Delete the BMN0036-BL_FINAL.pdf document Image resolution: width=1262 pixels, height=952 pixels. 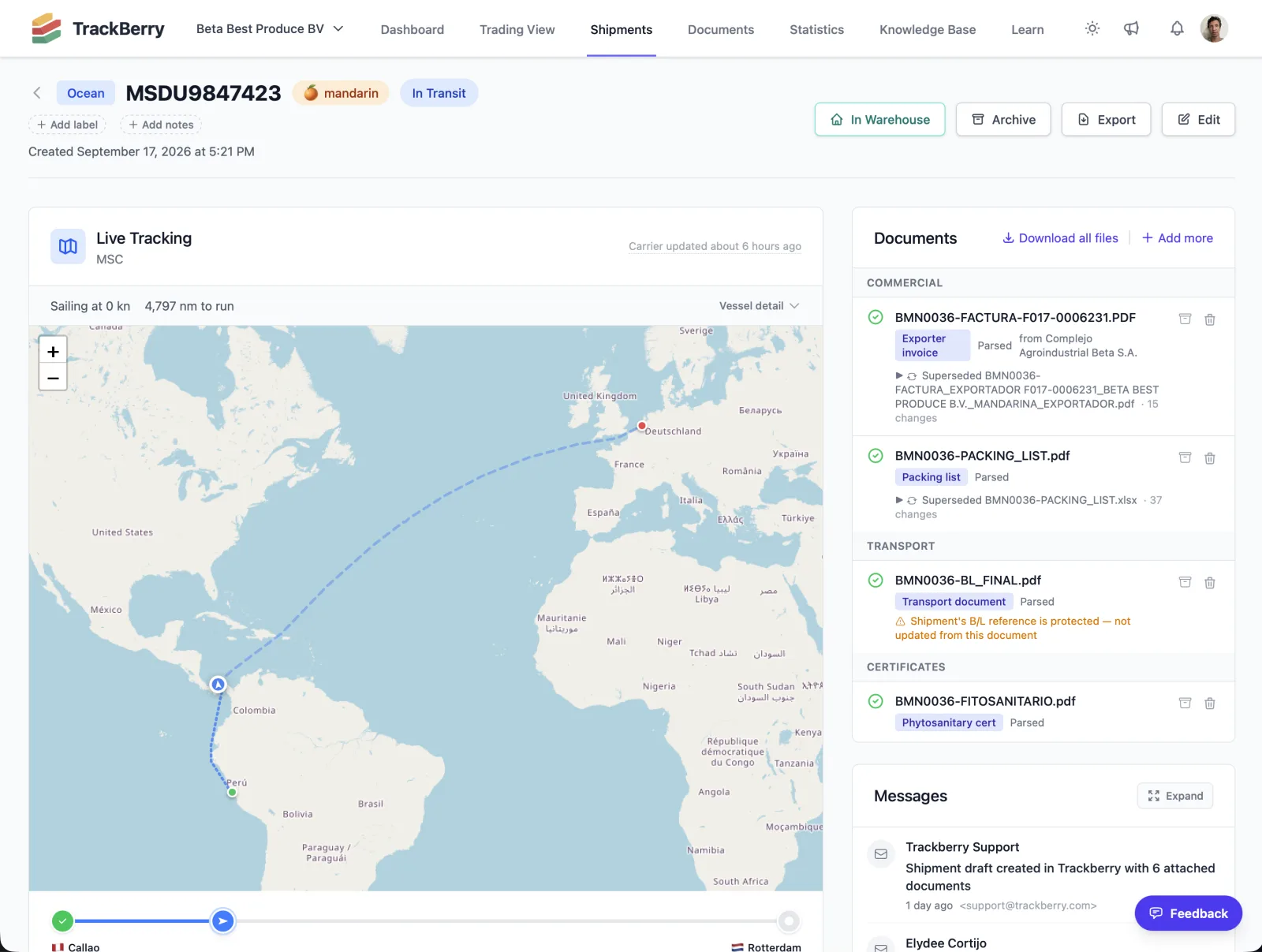point(1210,583)
